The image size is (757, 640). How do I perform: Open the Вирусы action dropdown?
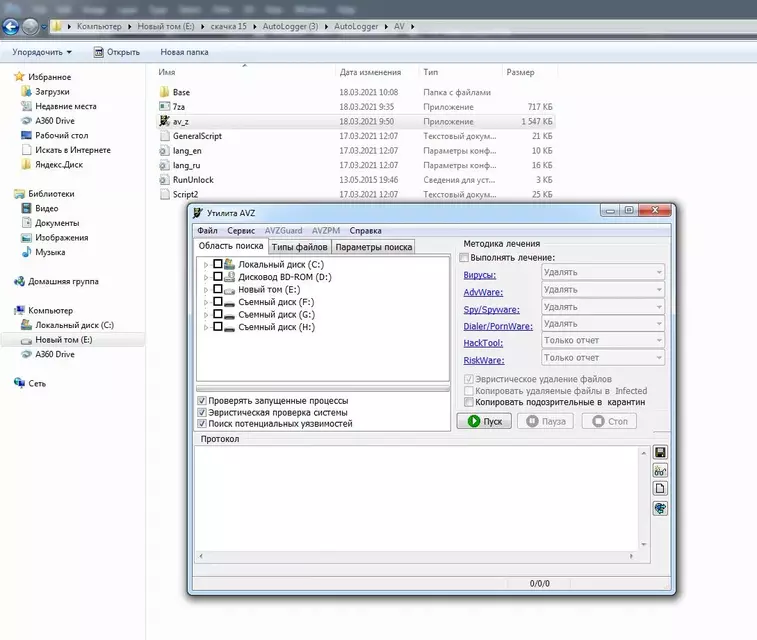pyautogui.click(x=603, y=272)
